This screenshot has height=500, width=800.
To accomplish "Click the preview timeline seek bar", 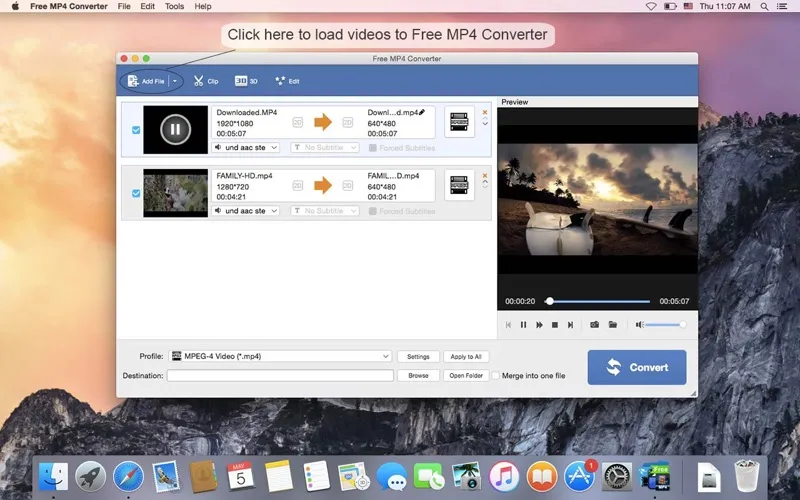I will 597,302.
